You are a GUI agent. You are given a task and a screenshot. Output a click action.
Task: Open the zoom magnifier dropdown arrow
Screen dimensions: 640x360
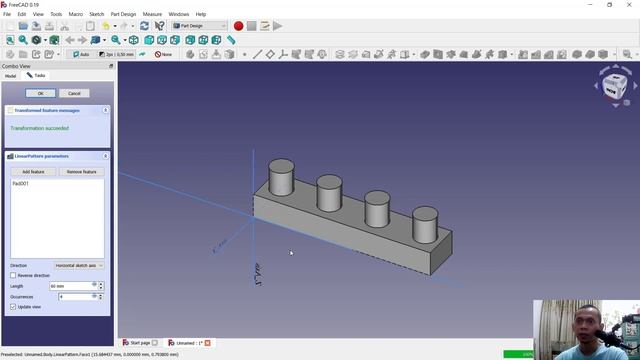[125, 40]
